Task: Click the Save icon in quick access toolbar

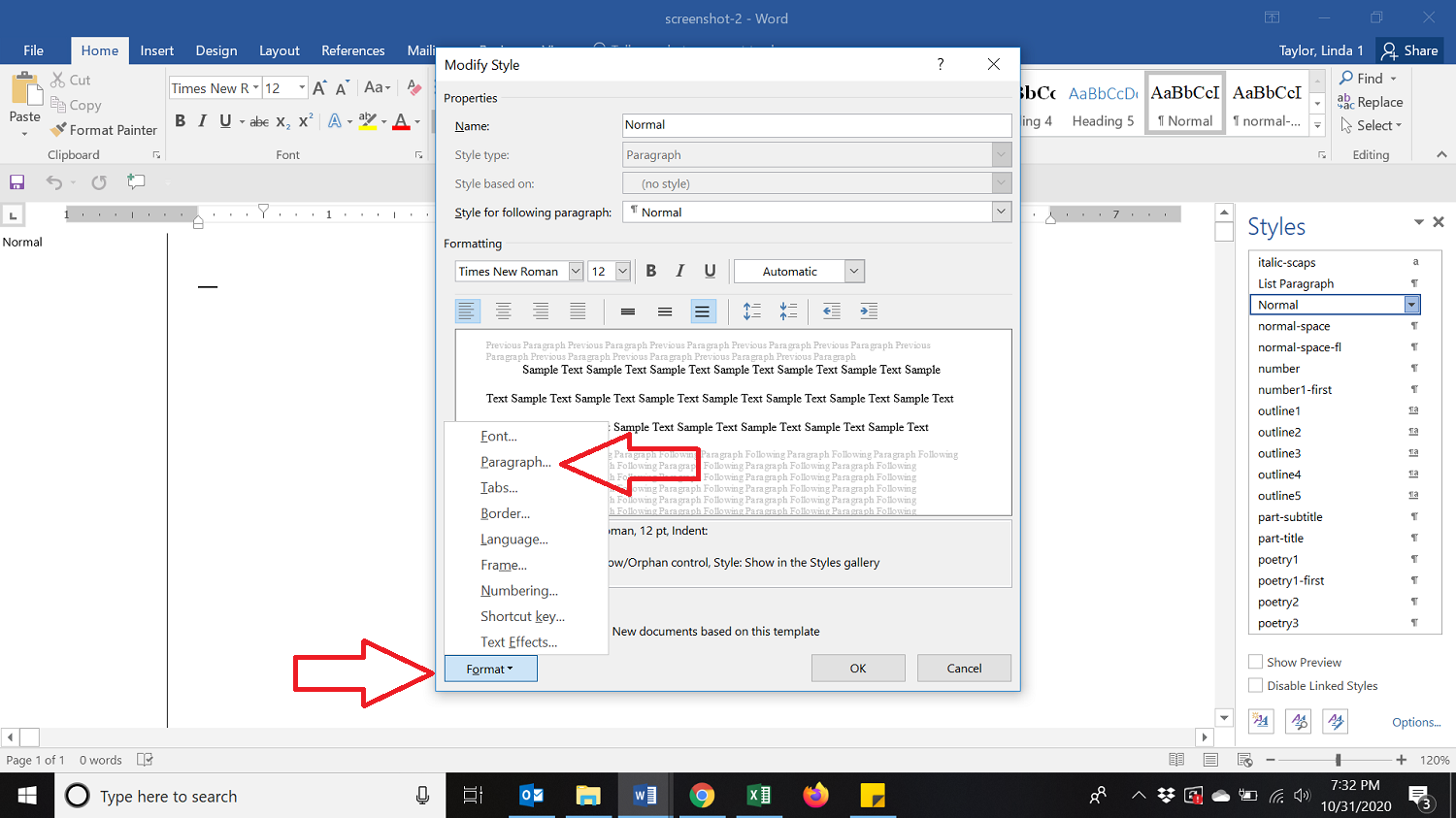Action: [17, 182]
